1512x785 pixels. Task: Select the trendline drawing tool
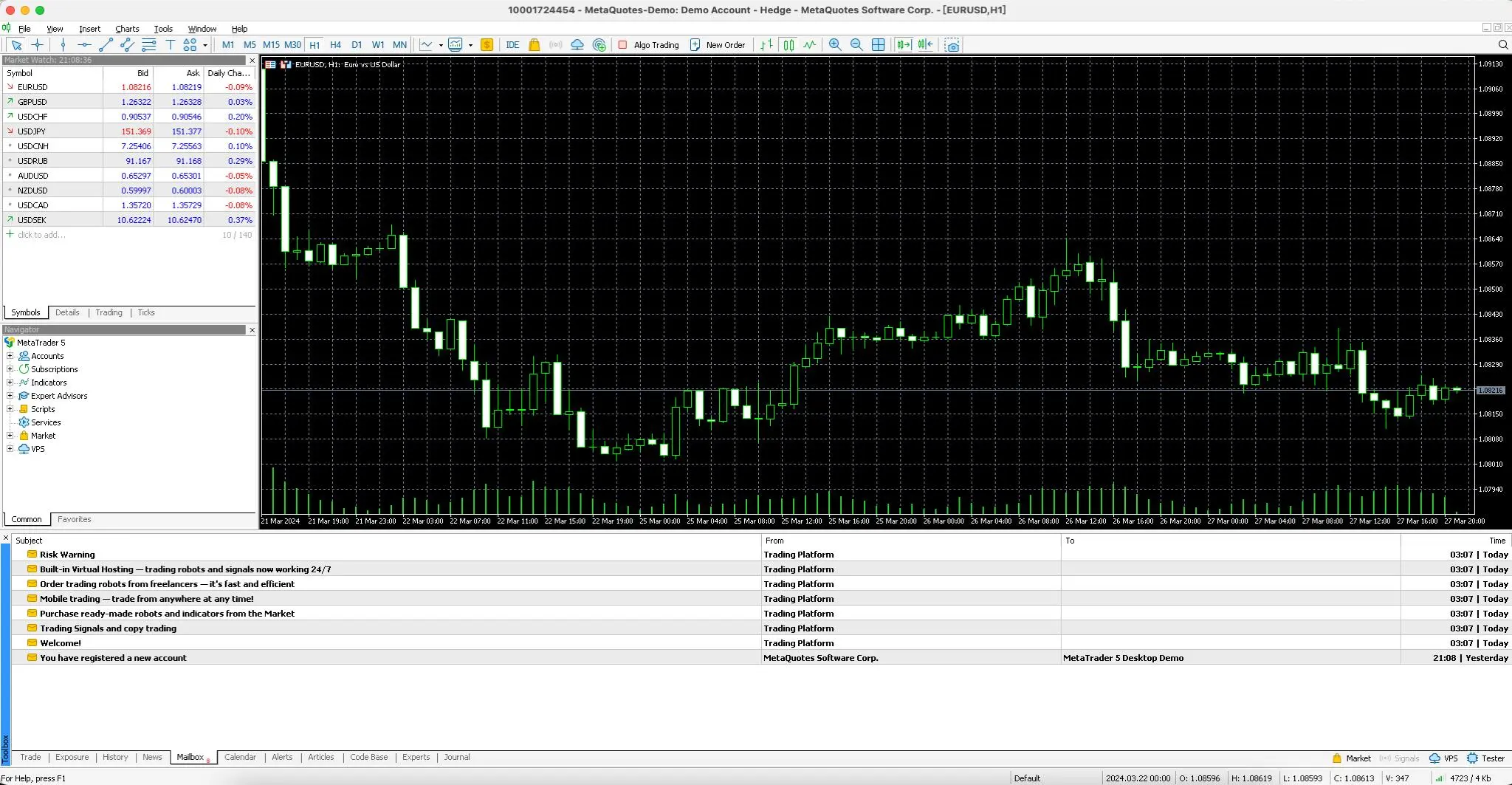point(106,45)
